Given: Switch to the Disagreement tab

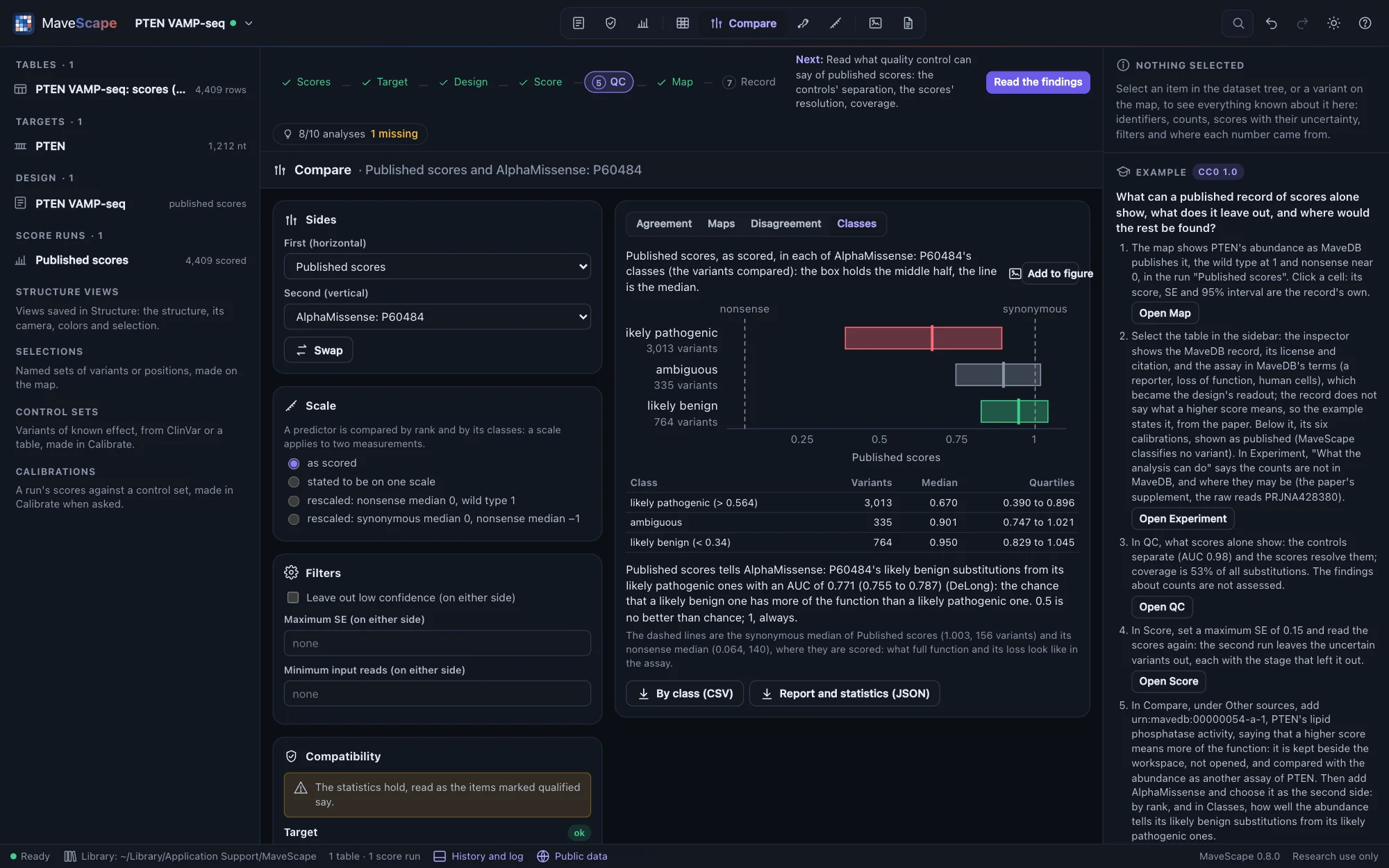Looking at the screenshot, I should point(785,224).
